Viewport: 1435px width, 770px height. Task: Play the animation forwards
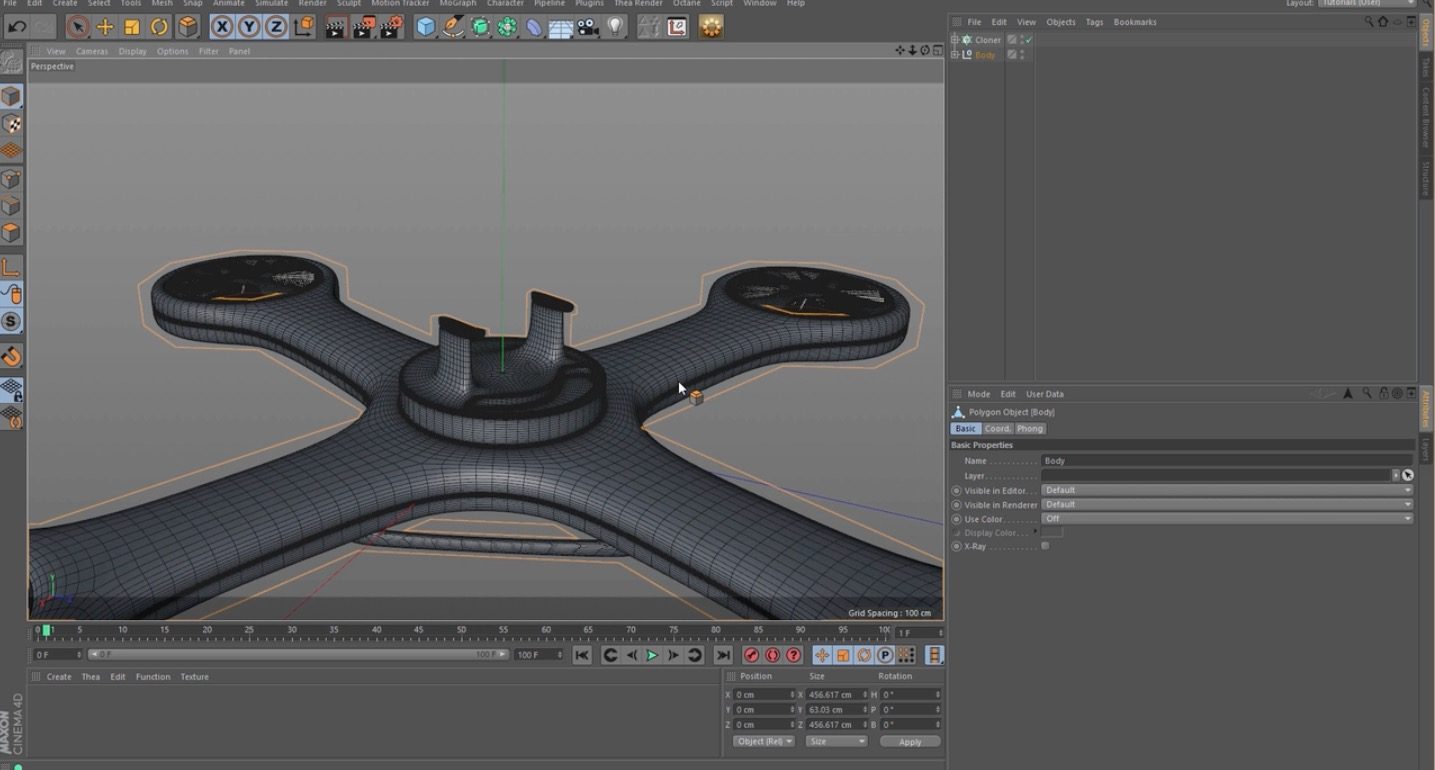pyautogui.click(x=652, y=655)
